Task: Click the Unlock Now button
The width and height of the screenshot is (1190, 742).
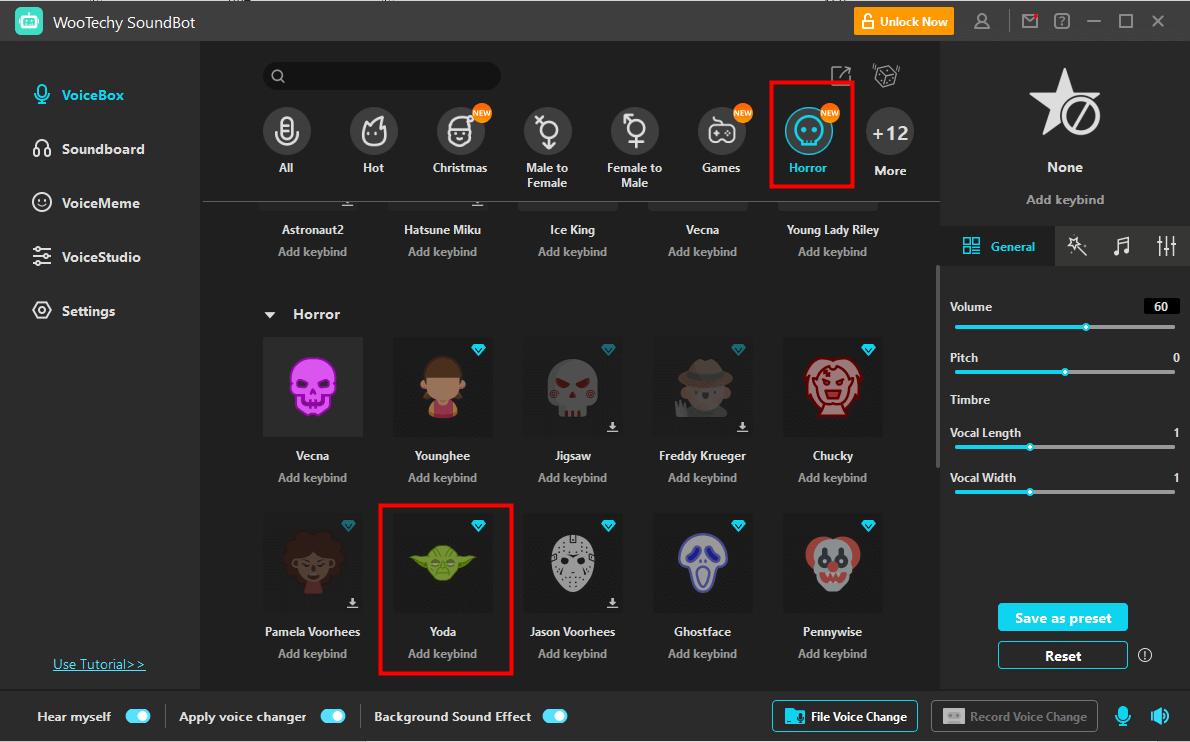Action: point(904,21)
